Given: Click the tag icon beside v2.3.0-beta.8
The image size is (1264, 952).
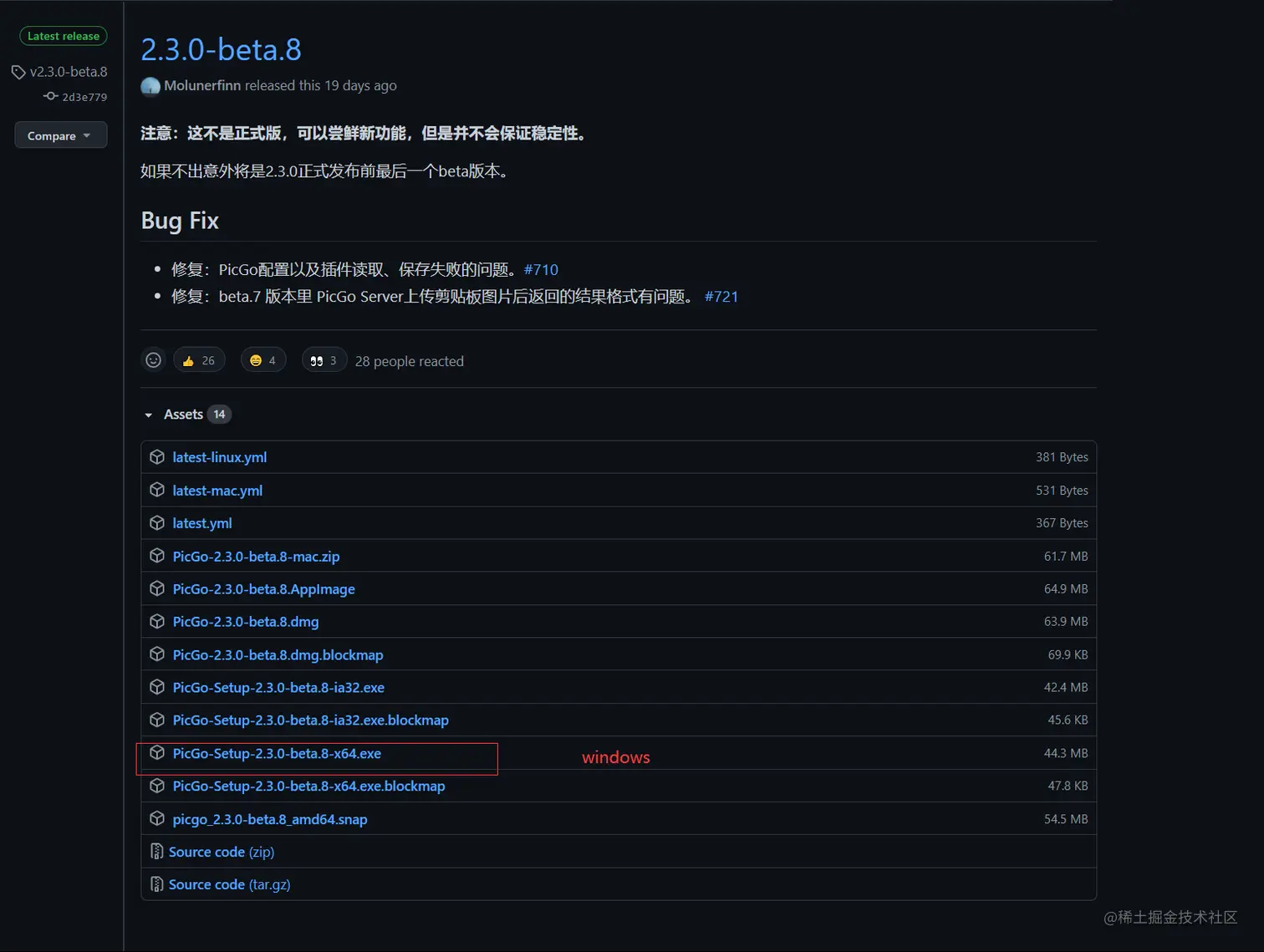Looking at the screenshot, I should 18,73.
